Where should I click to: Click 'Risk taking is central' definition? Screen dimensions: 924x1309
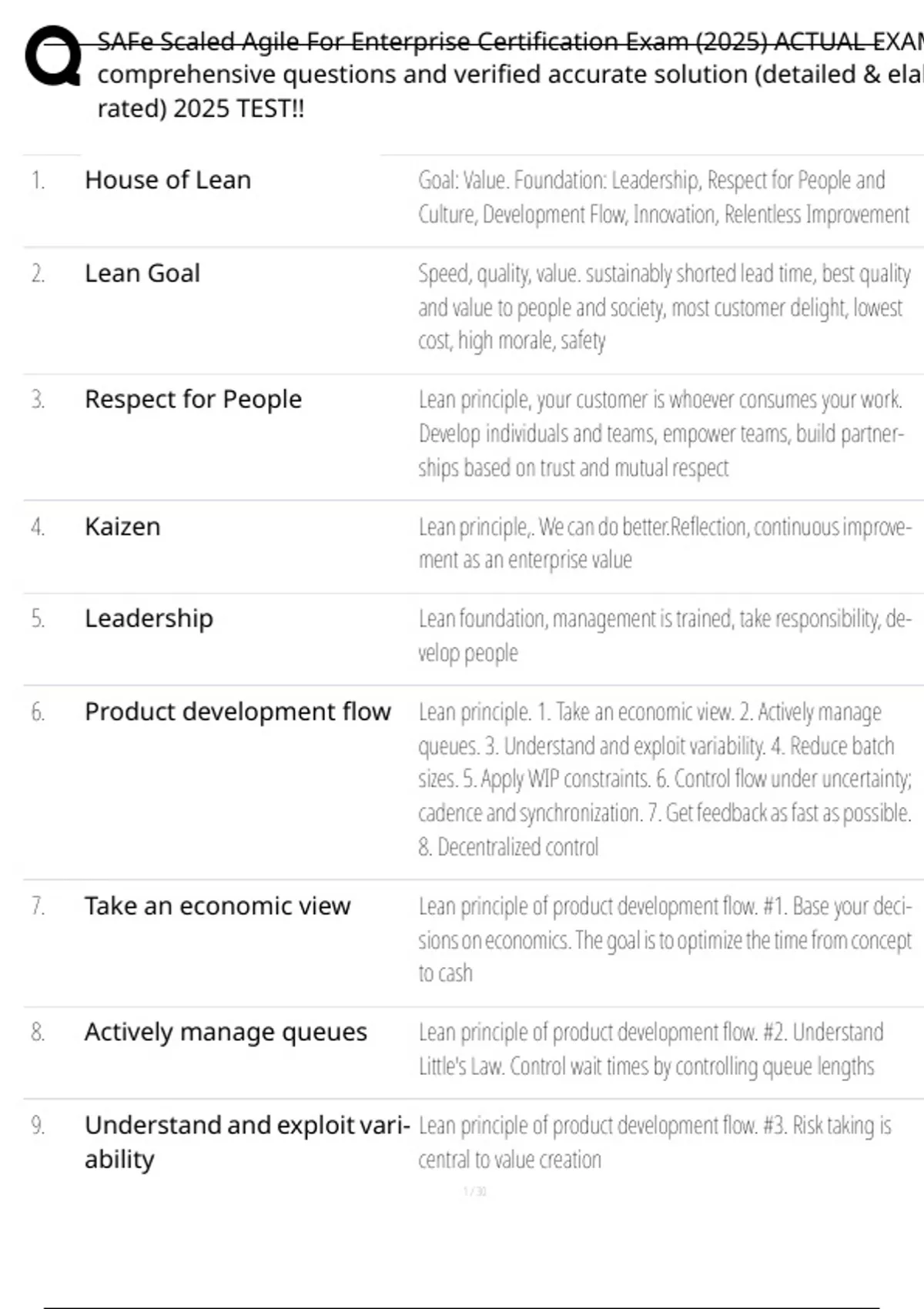point(654,1142)
